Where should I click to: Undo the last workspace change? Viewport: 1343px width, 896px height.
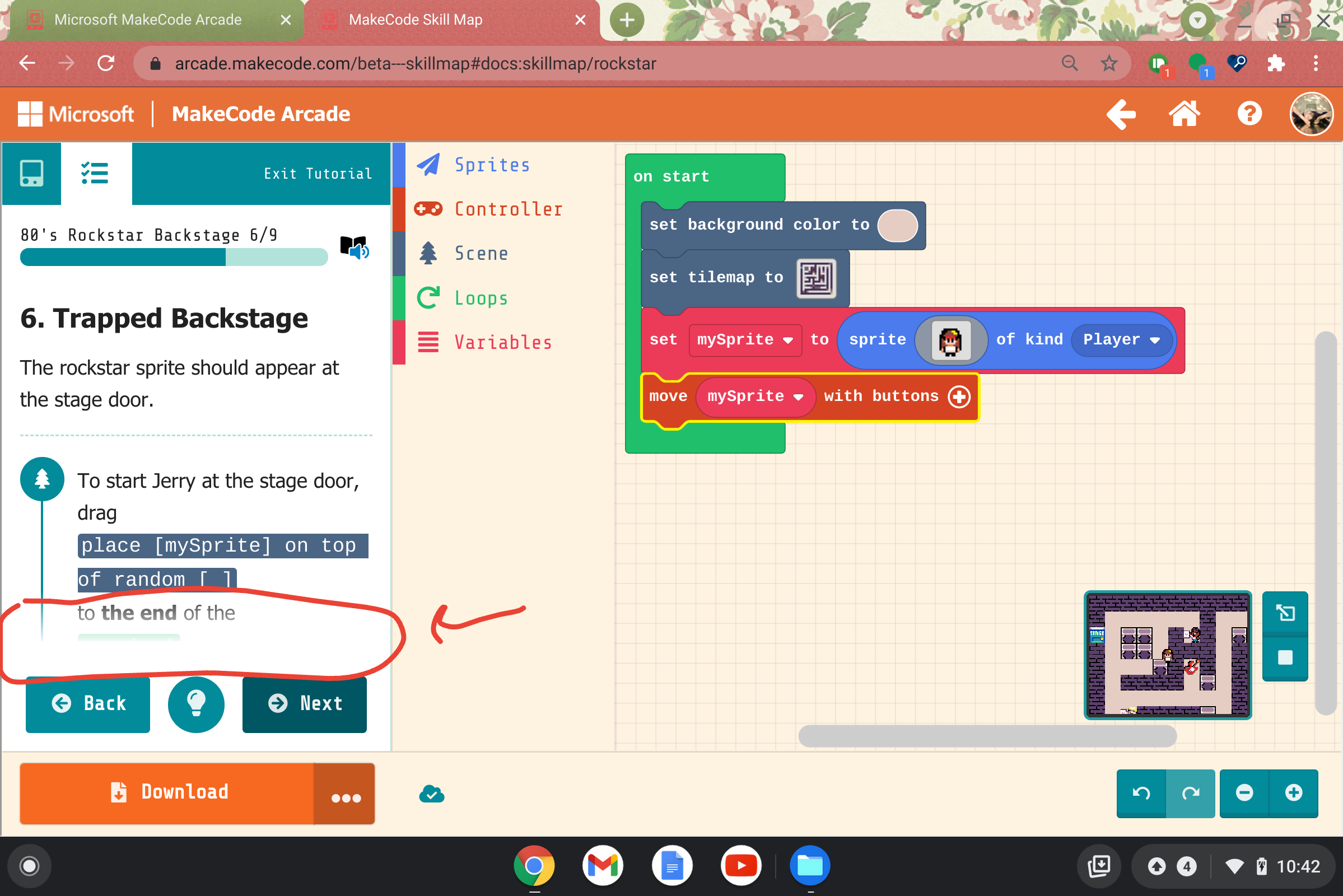pyautogui.click(x=1141, y=793)
